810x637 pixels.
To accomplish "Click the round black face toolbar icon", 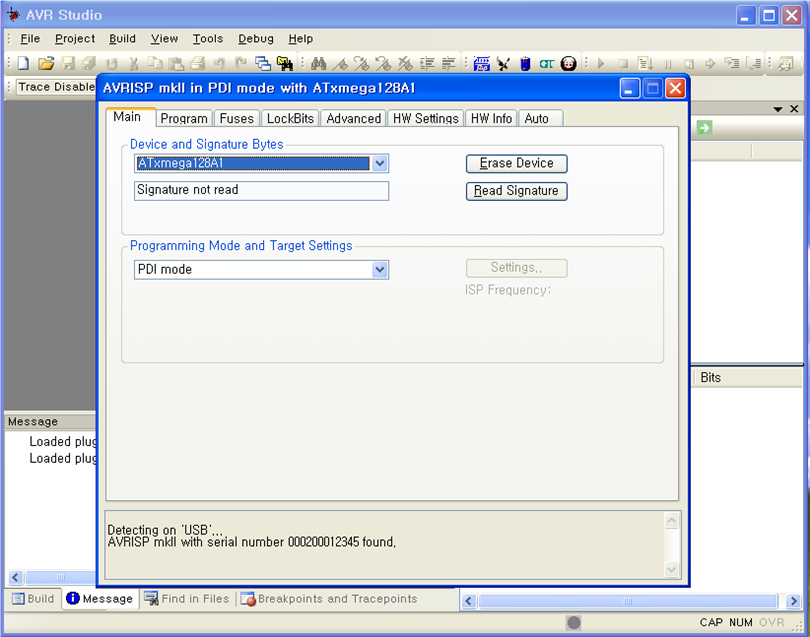I will (x=568, y=64).
